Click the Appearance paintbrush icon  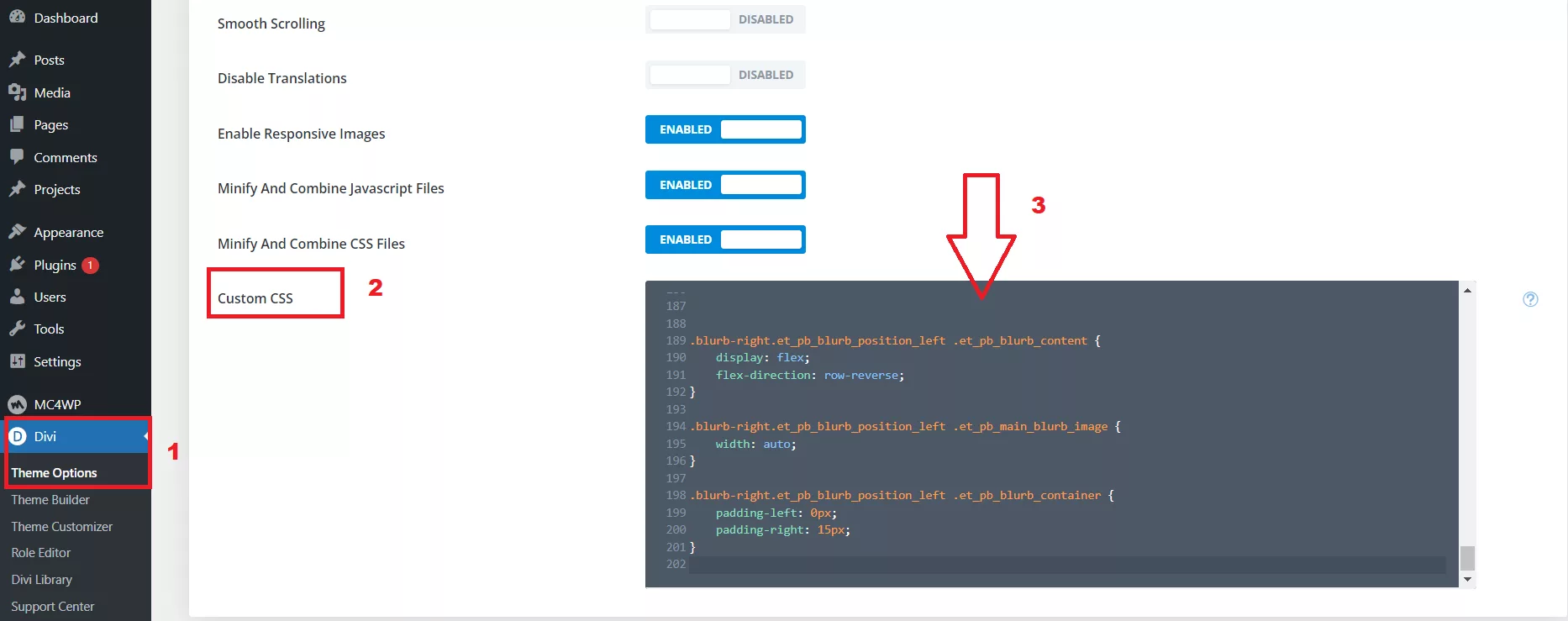[17, 232]
